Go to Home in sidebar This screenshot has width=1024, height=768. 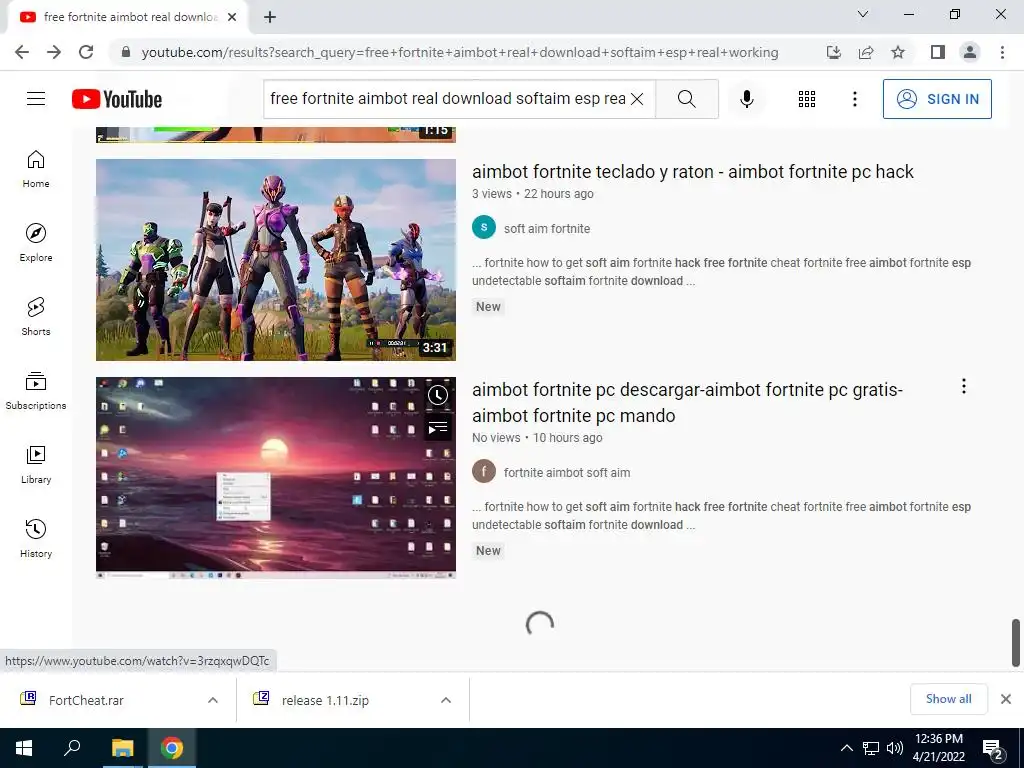(36, 169)
